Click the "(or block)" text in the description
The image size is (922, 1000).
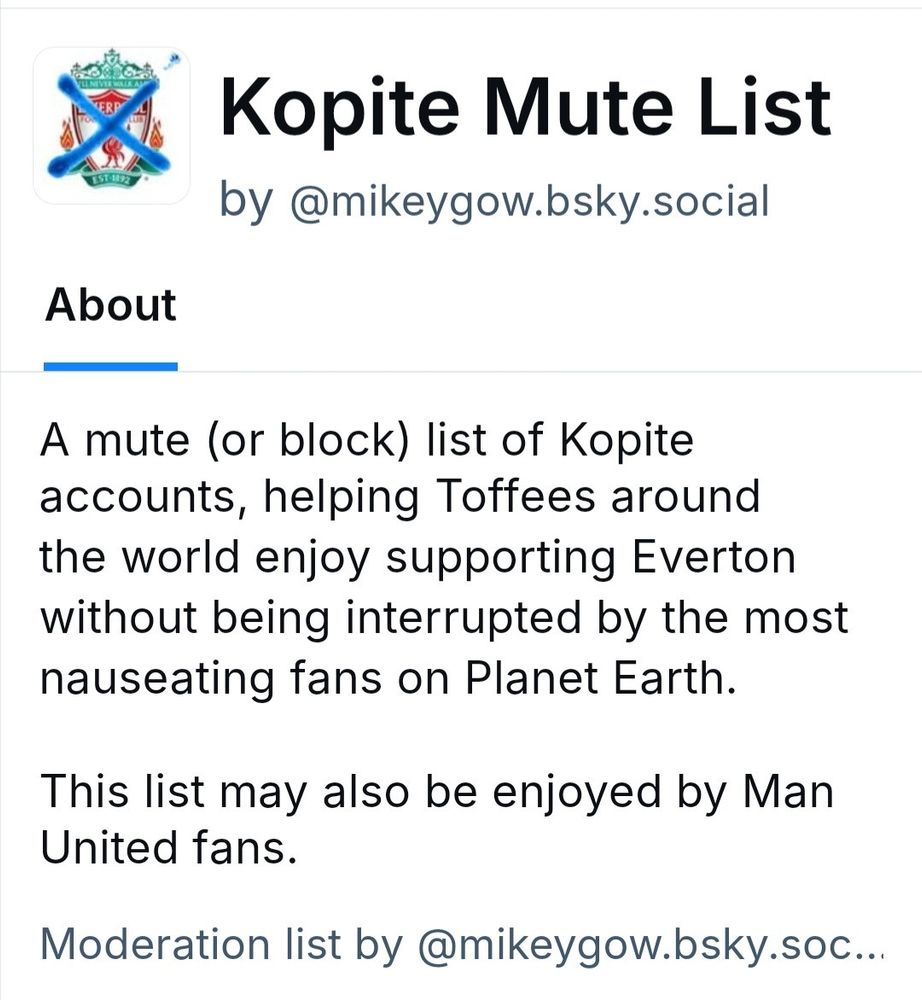point(307,441)
